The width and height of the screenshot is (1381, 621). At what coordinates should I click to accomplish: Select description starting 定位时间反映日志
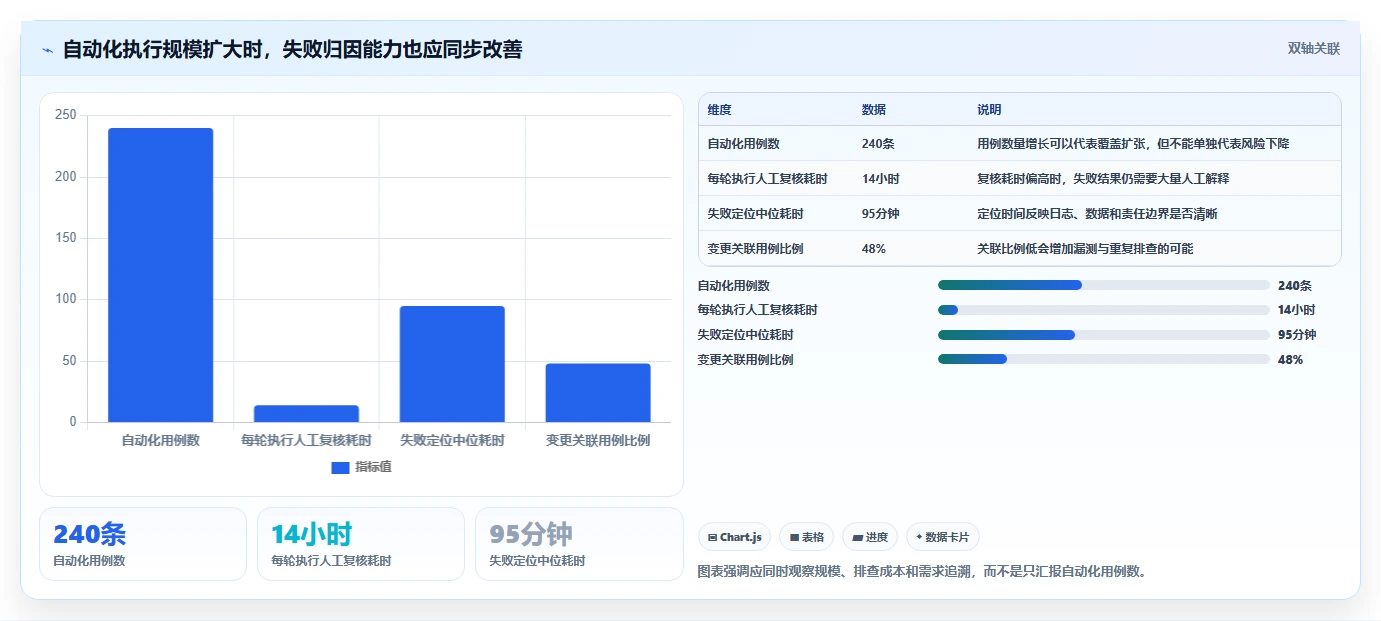tap(1097, 214)
